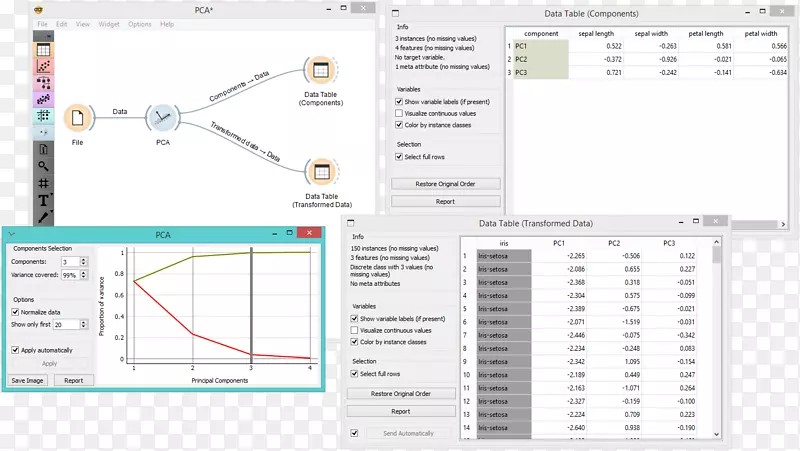Enable Visualize continuous values in Components table window

pos(399,113)
